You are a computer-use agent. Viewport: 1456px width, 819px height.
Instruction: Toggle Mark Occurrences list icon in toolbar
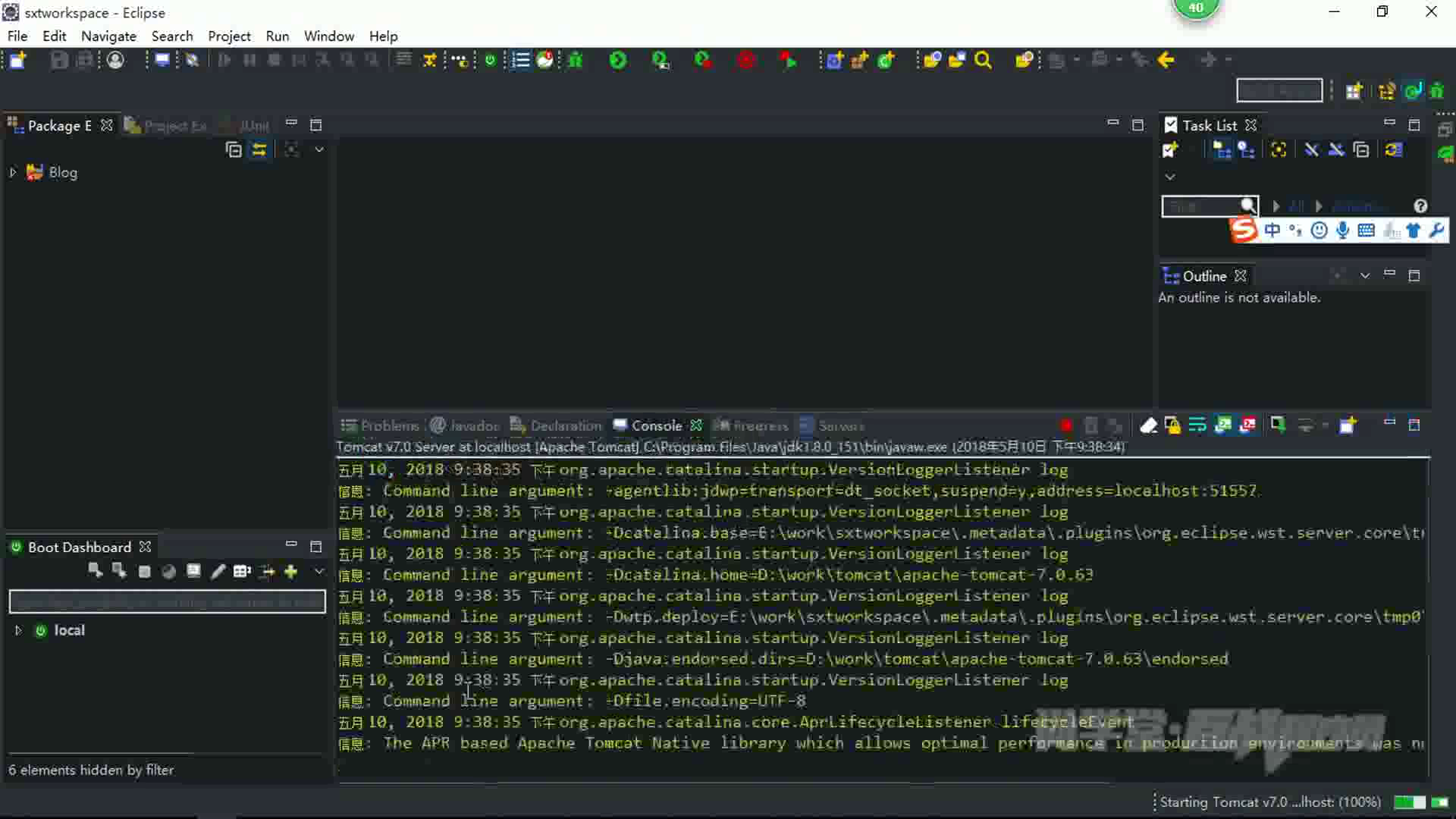coord(521,60)
